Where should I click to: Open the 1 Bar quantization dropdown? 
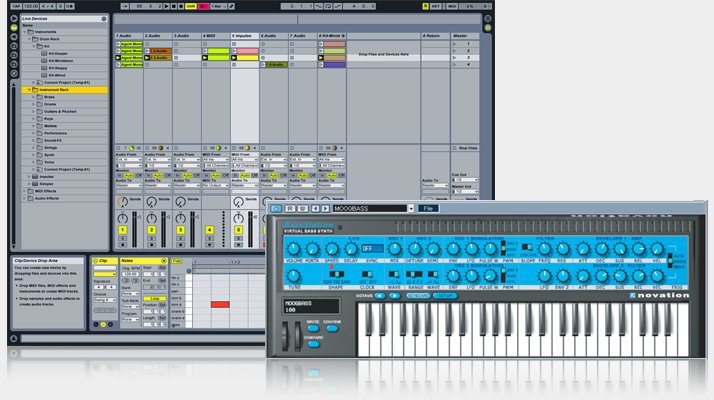point(218,6)
